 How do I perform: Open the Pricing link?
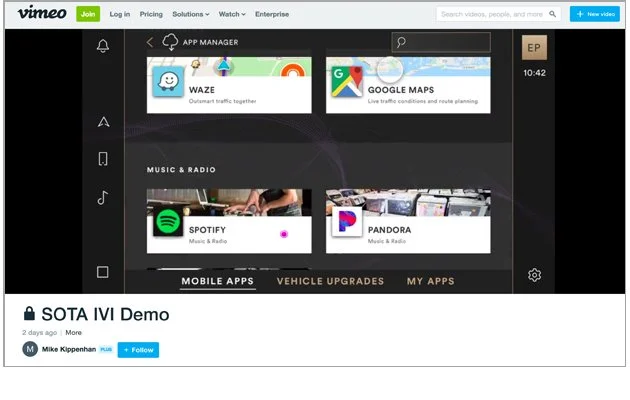coord(151,14)
